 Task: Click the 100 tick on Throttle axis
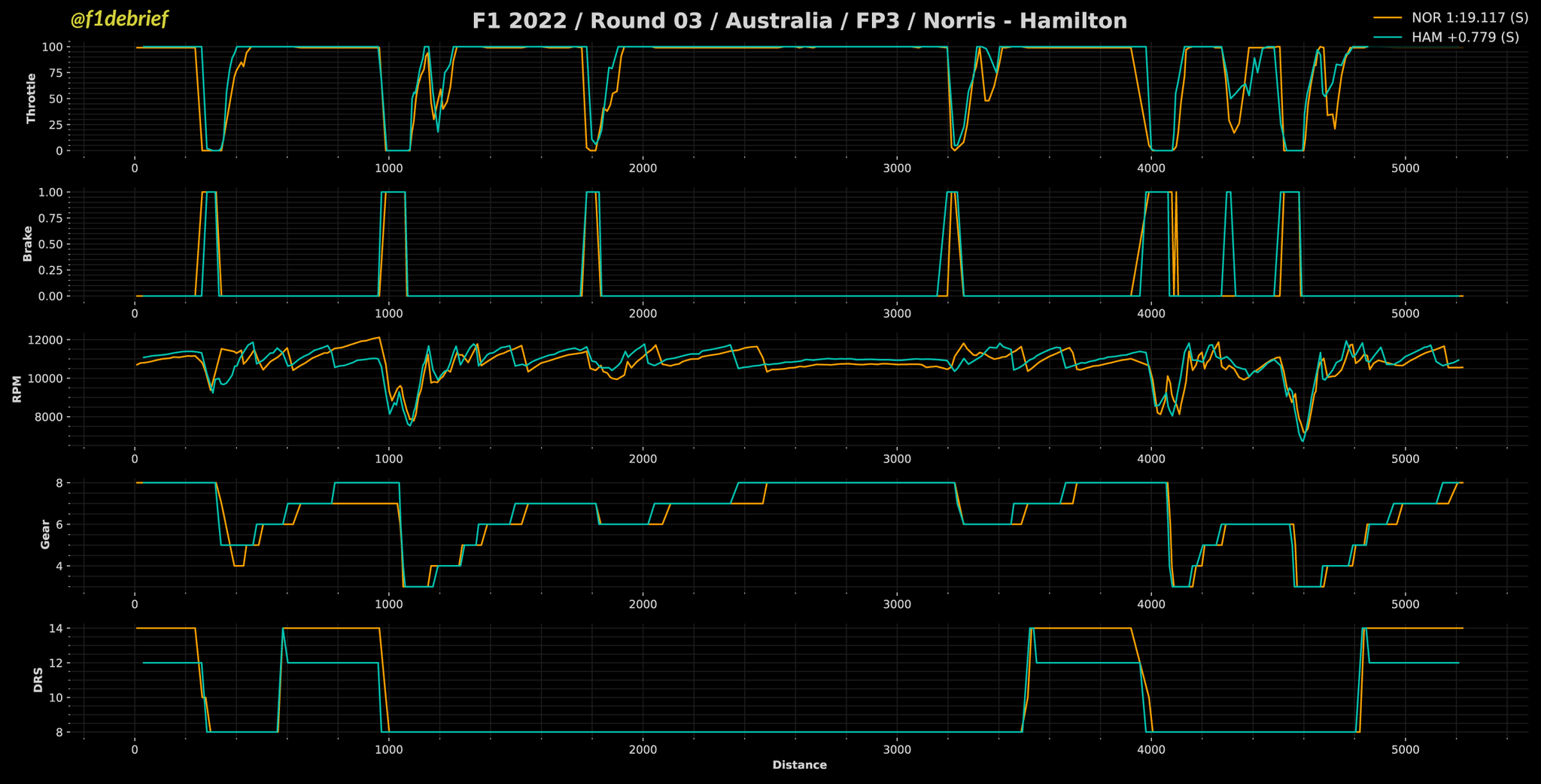(x=51, y=47)
